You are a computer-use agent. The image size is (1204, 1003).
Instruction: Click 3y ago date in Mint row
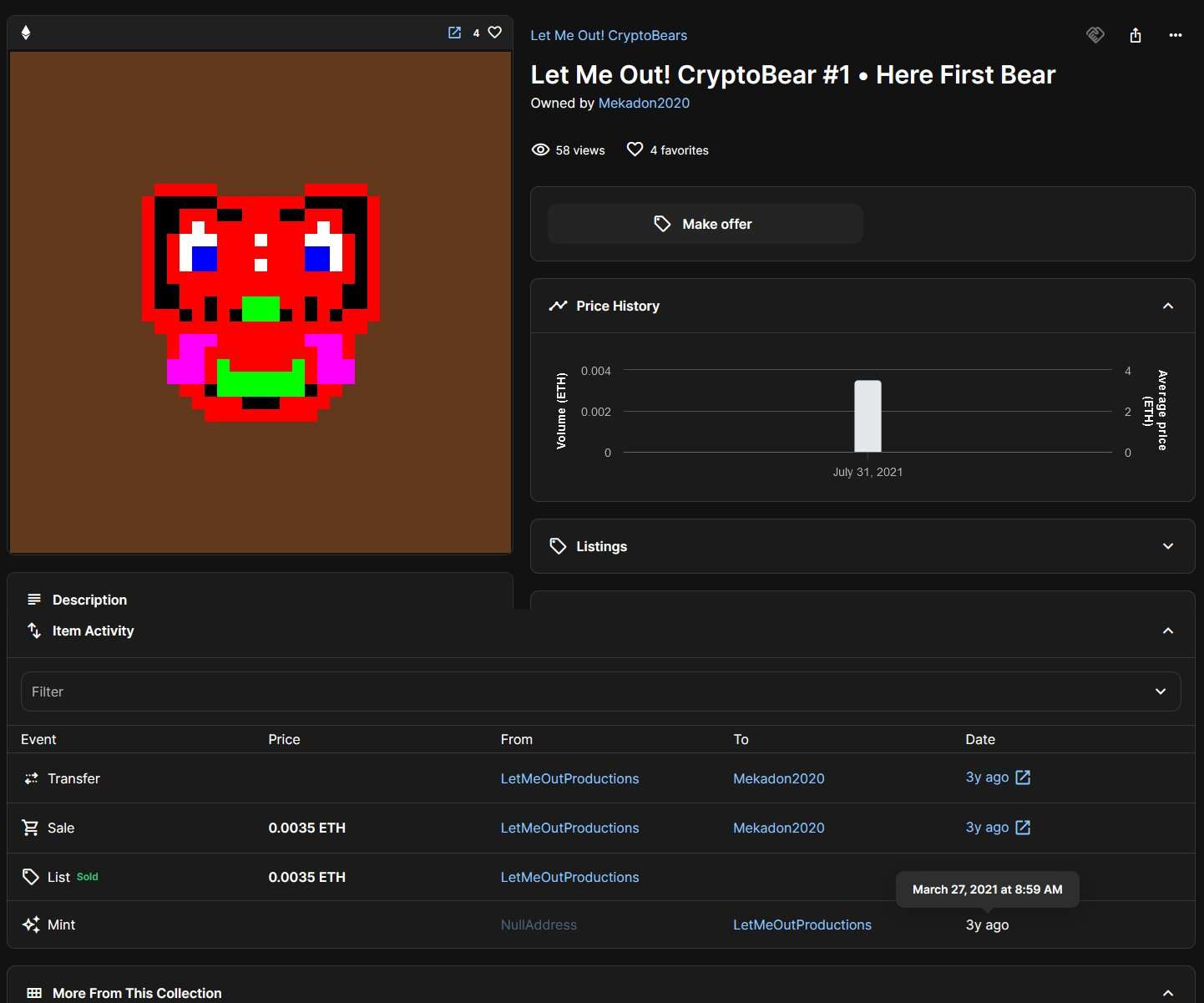987,924
